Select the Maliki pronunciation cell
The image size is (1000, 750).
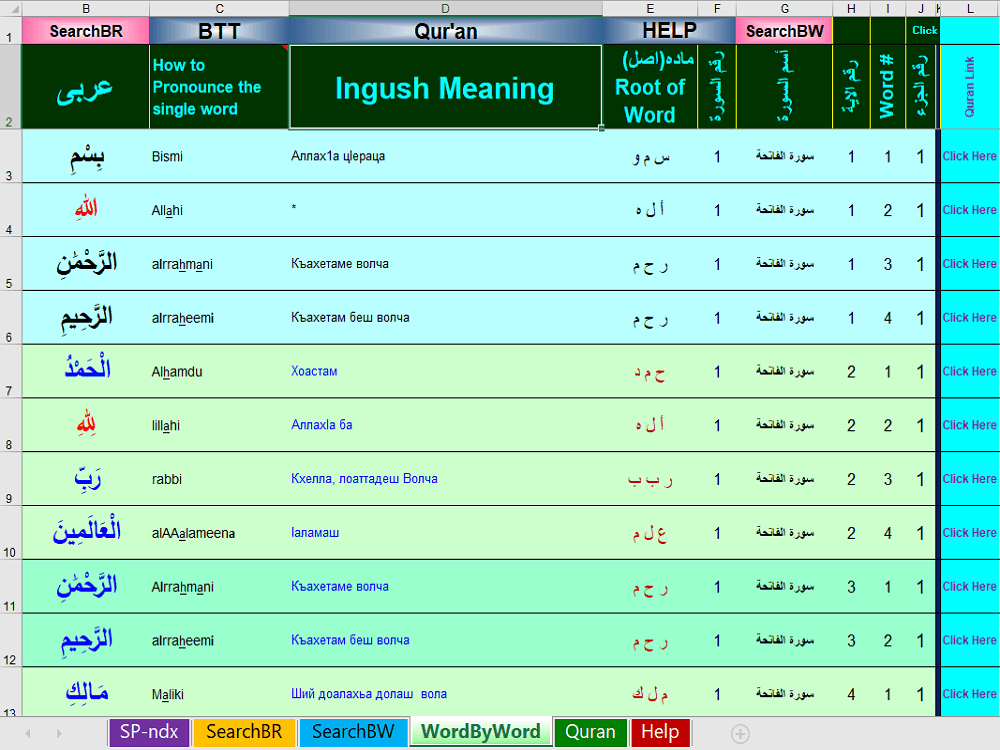(219, 691)
